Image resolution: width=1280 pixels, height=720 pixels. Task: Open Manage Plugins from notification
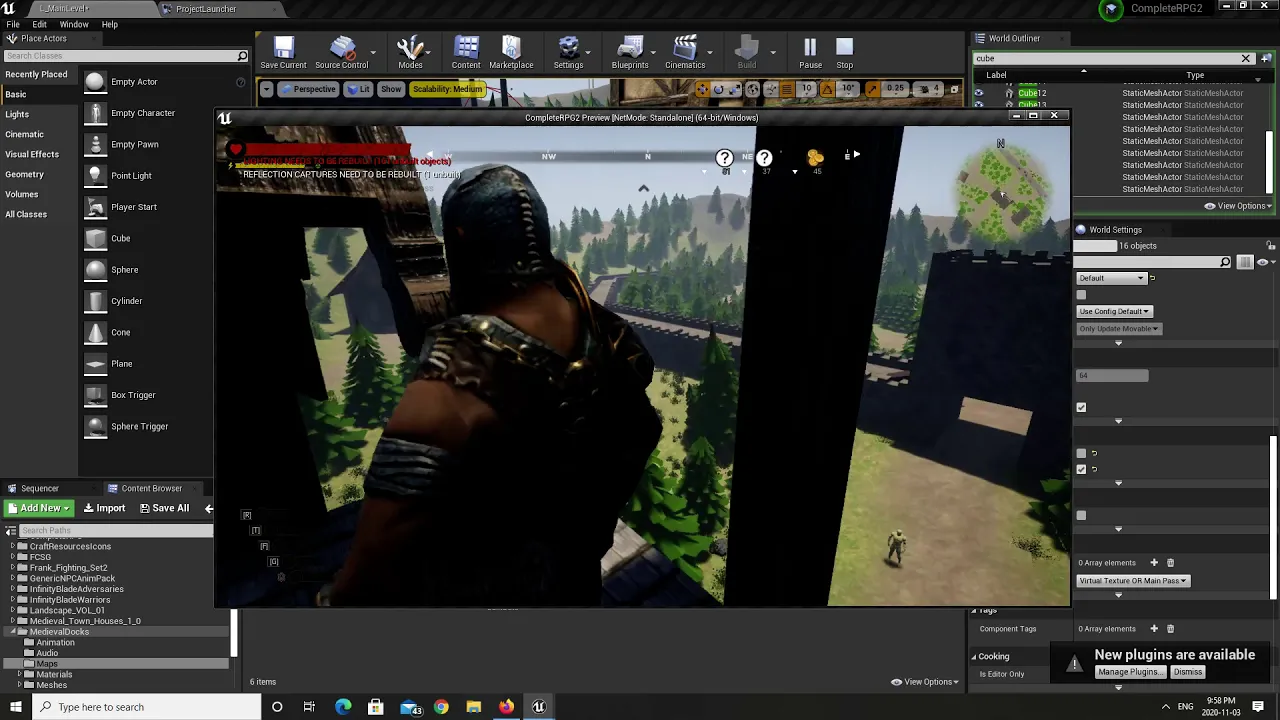click(1129, 672)
